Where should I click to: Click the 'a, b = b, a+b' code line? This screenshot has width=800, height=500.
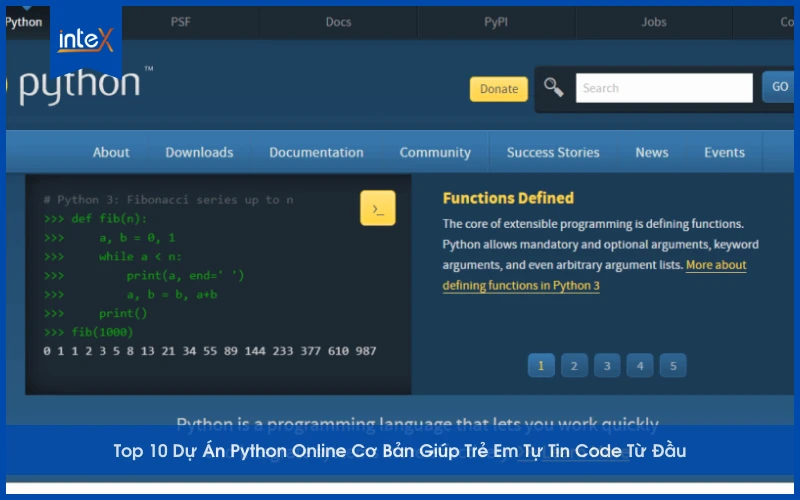(x=131, y=294)
